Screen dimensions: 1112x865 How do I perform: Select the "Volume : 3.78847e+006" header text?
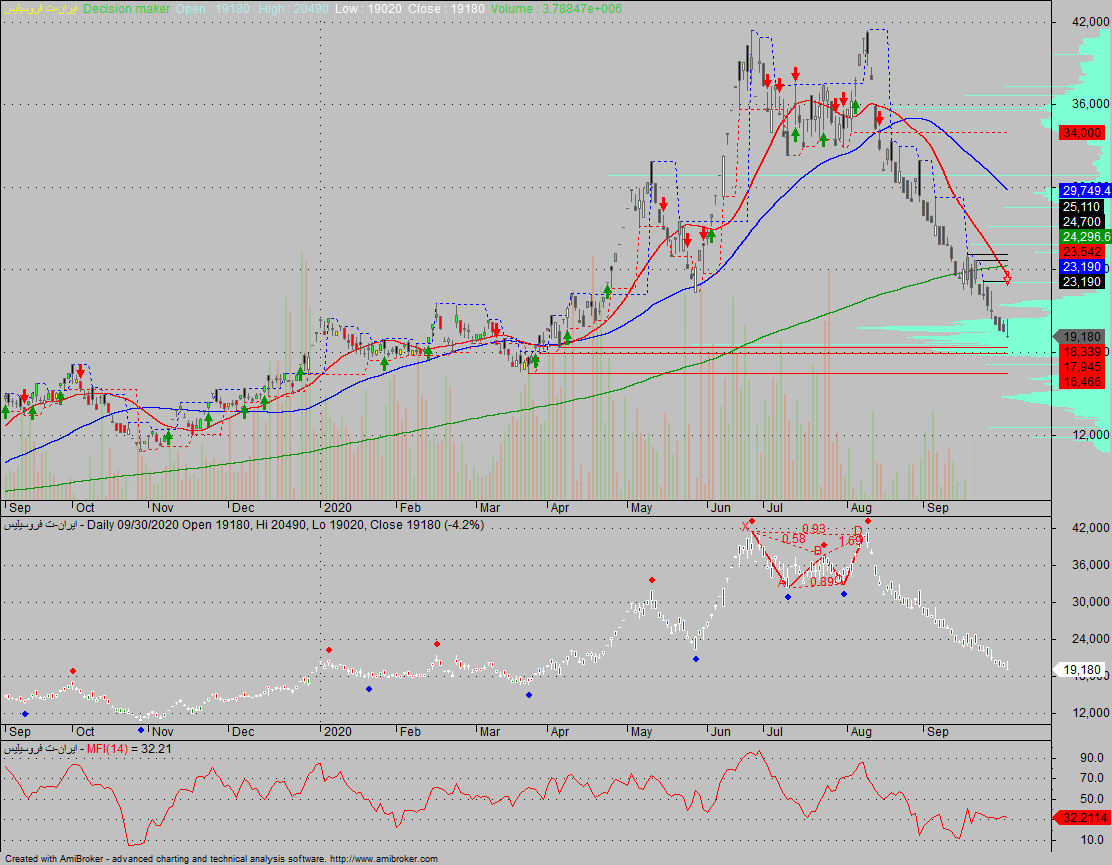tap(556, 9)
